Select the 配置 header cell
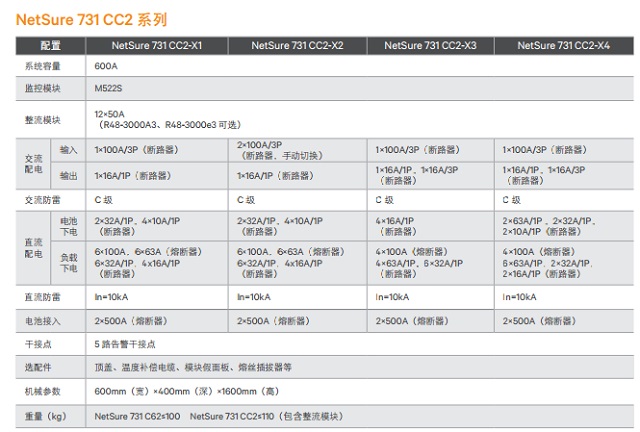This screenshot has width=640, height=432. coord(51,45)
